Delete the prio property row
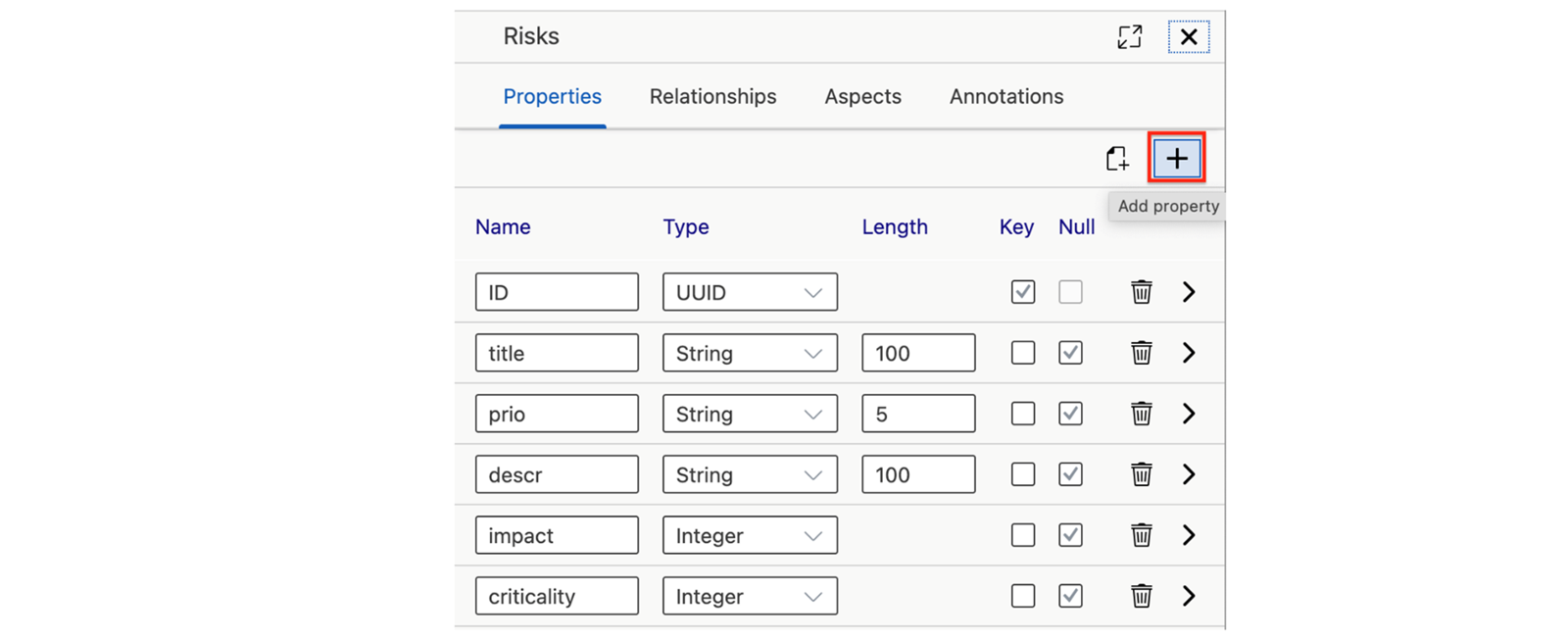Viewport: 1568px width, 640px height. click(1141, 414)
